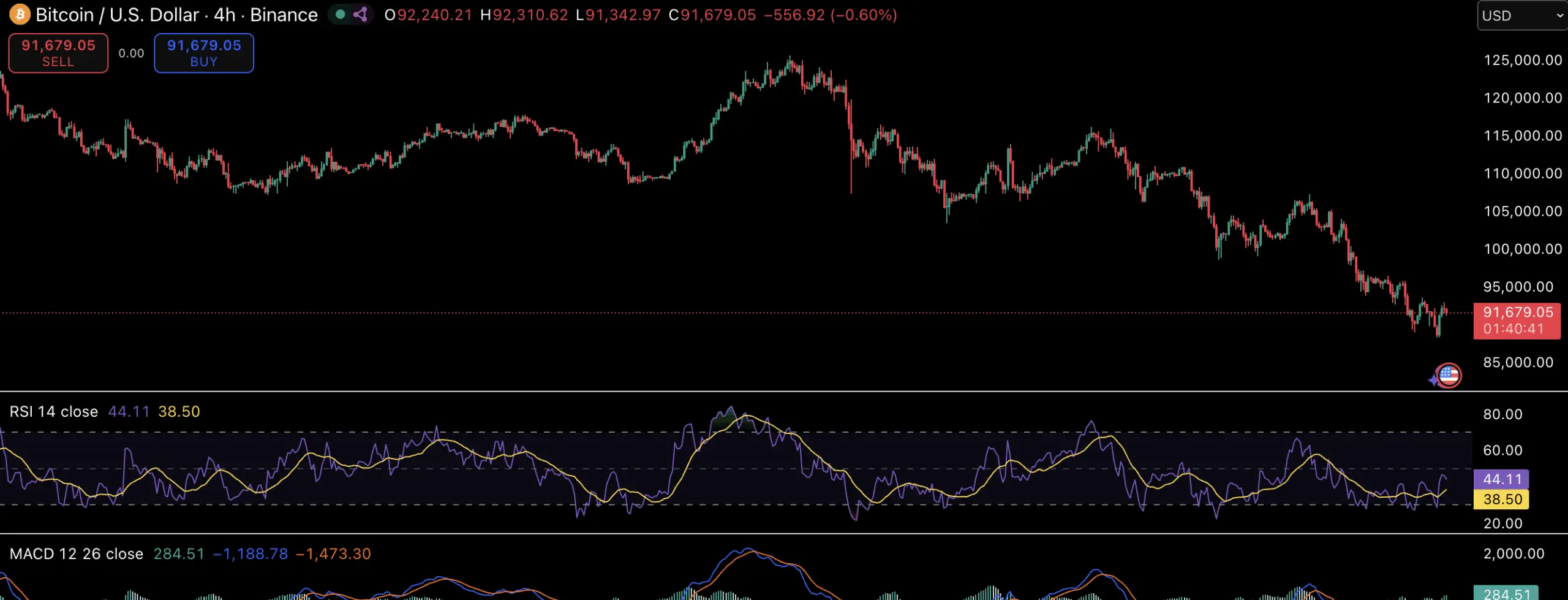Click the purple 44.11 tag on RSI axis

(x=1501, y=479)
